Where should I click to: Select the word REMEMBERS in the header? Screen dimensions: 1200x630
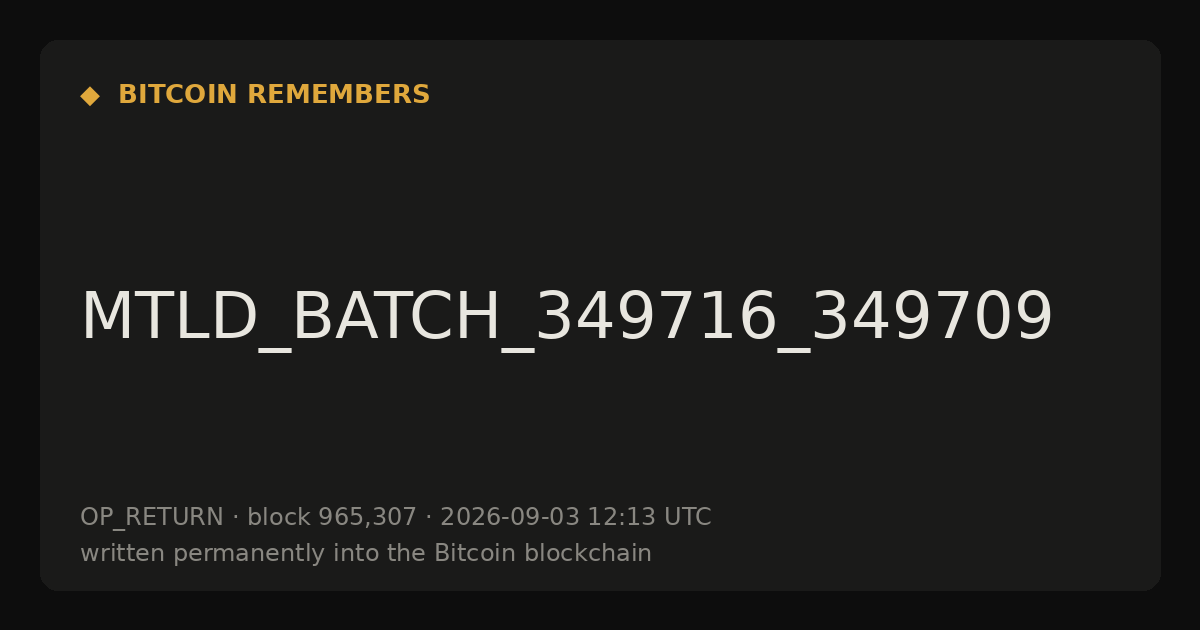[338, 95]
